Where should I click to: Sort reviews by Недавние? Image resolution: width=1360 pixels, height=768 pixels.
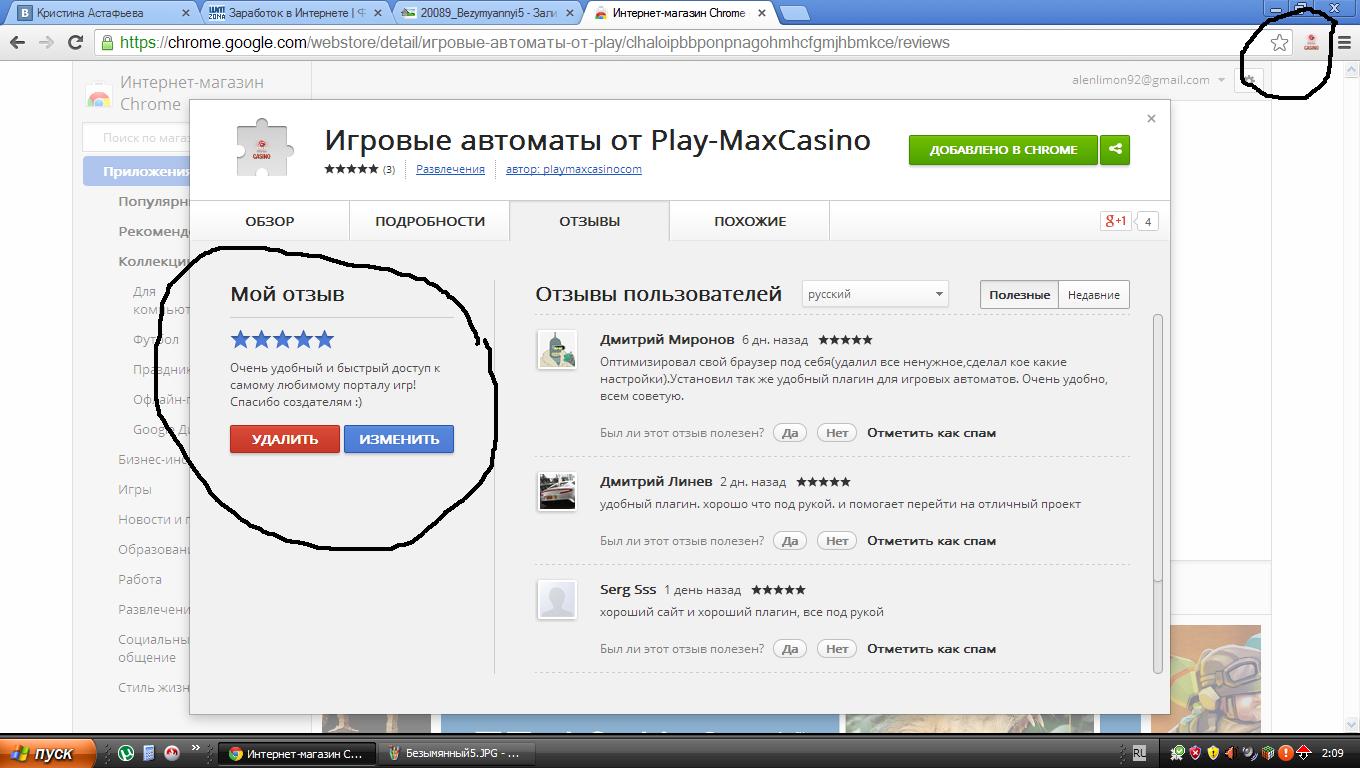pyautogui.click(x=1093, y=294)
